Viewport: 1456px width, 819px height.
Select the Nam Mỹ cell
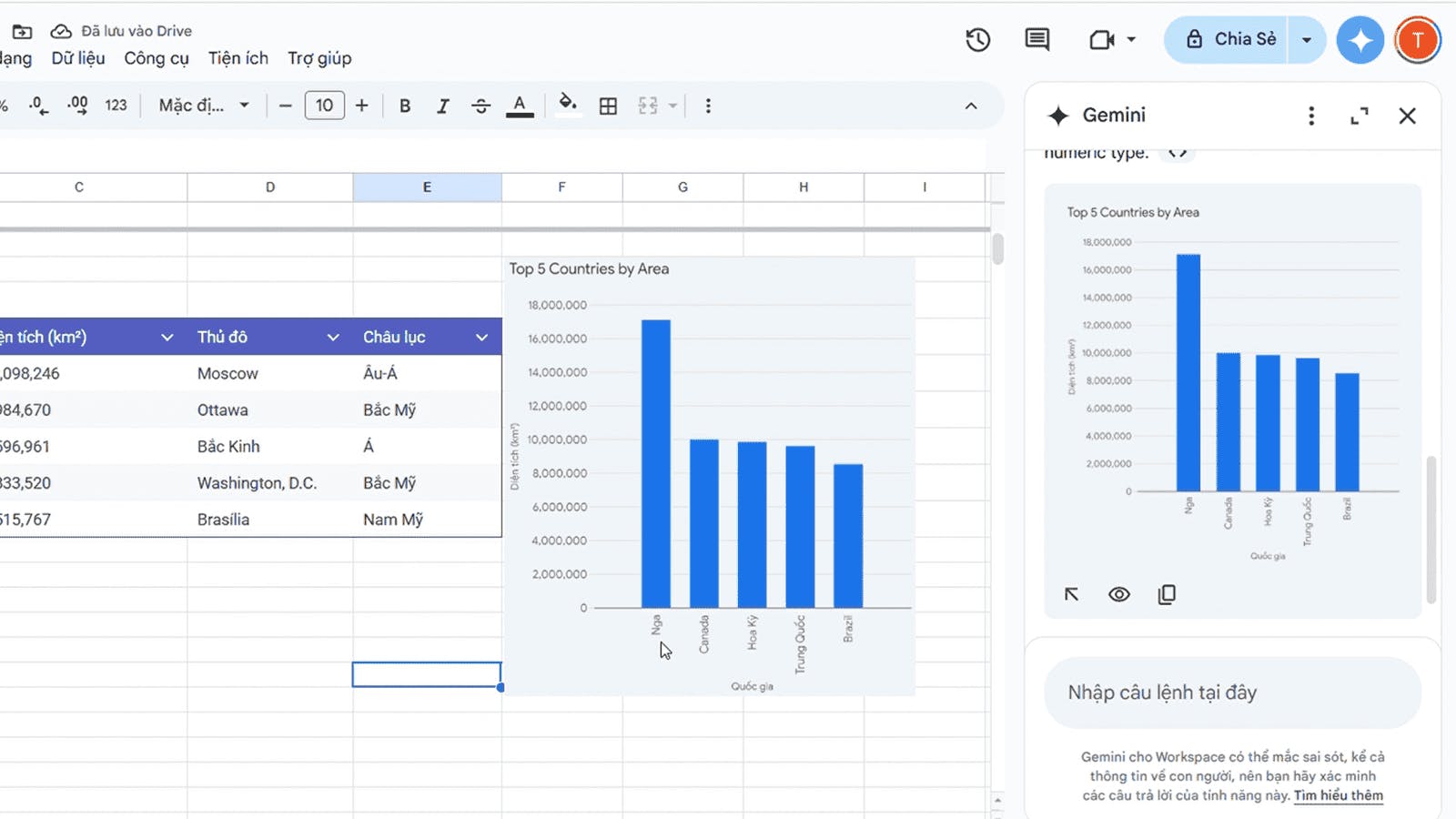pos(427,519)
